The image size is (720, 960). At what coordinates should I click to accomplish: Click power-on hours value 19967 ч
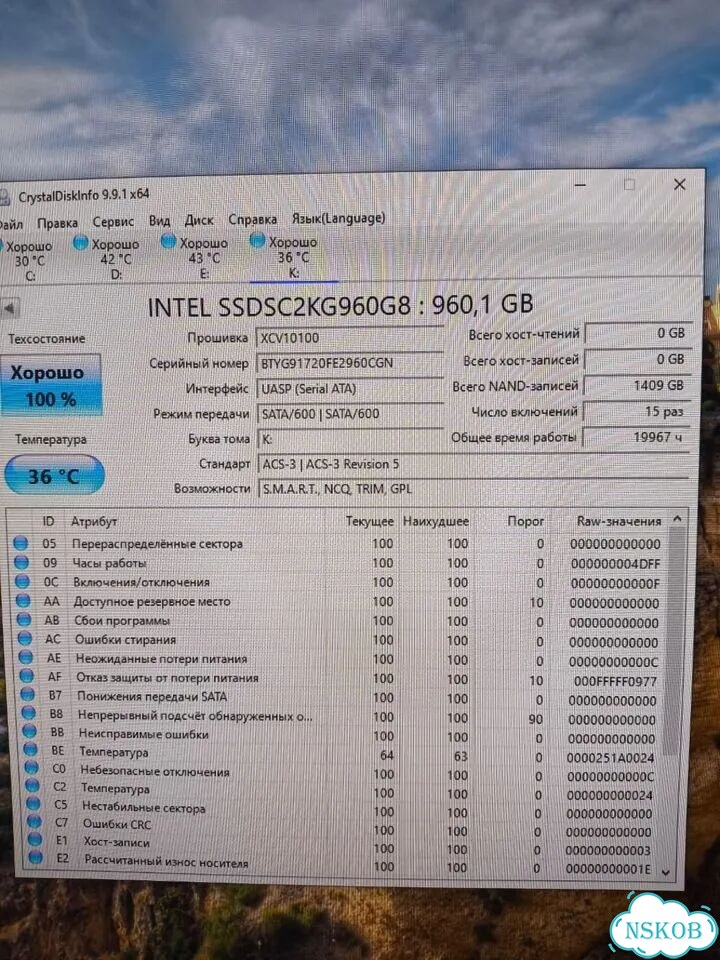point(636,437)
